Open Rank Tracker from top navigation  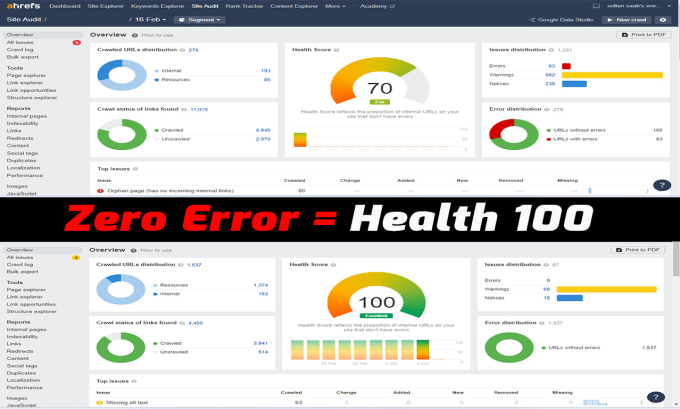(244, 6)
